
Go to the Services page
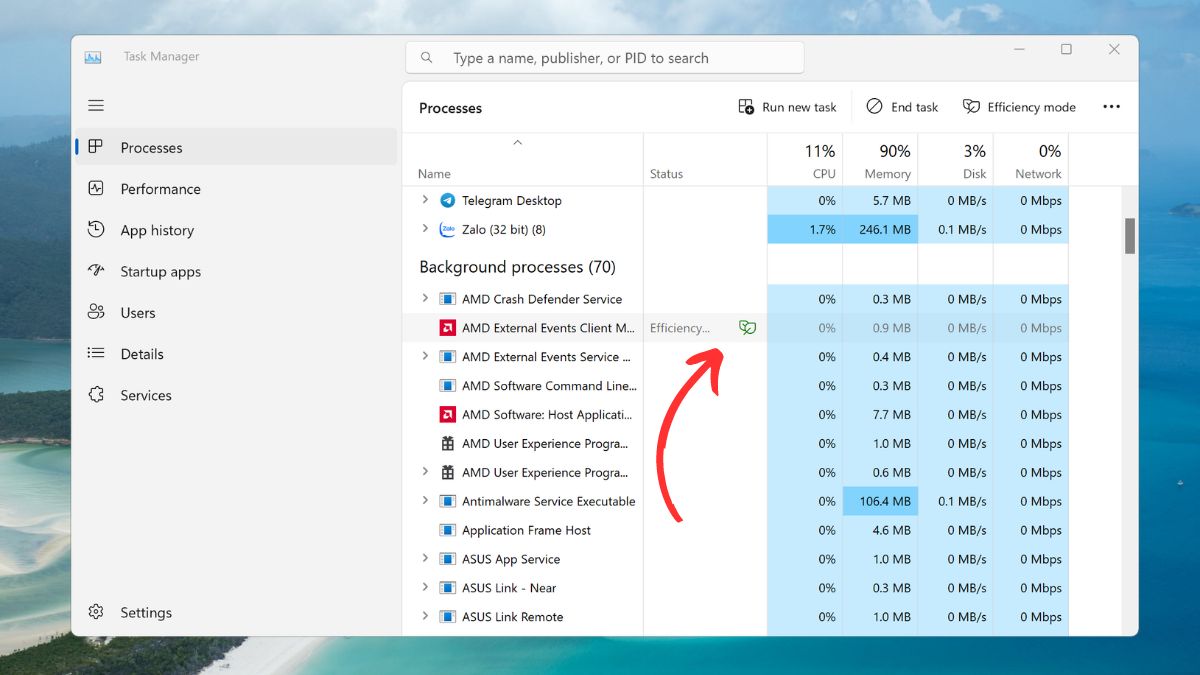click(x=146, y=396)
